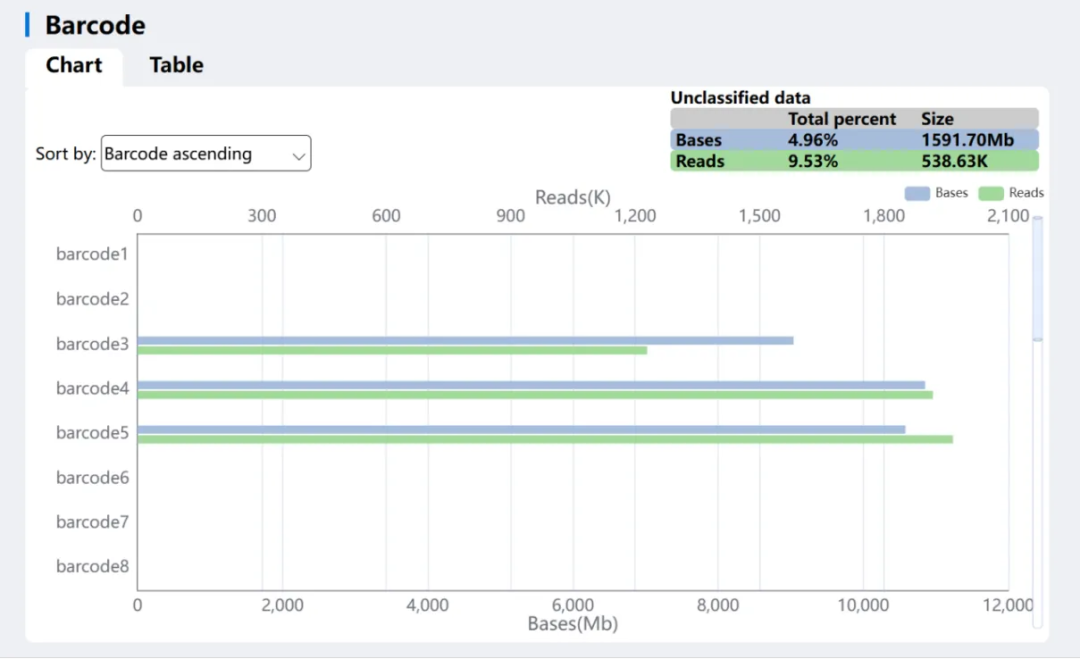This screenshot has height=659, width=1080.
Task: Click the barcode5 blue Bases bar
Action: click(x=521, y=430)
